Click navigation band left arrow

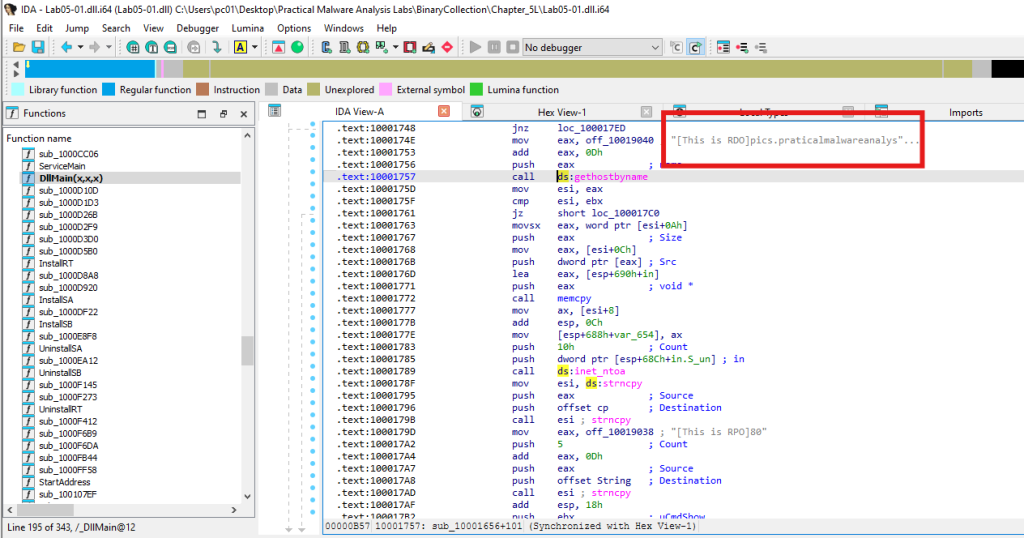(x=16, y=65)
